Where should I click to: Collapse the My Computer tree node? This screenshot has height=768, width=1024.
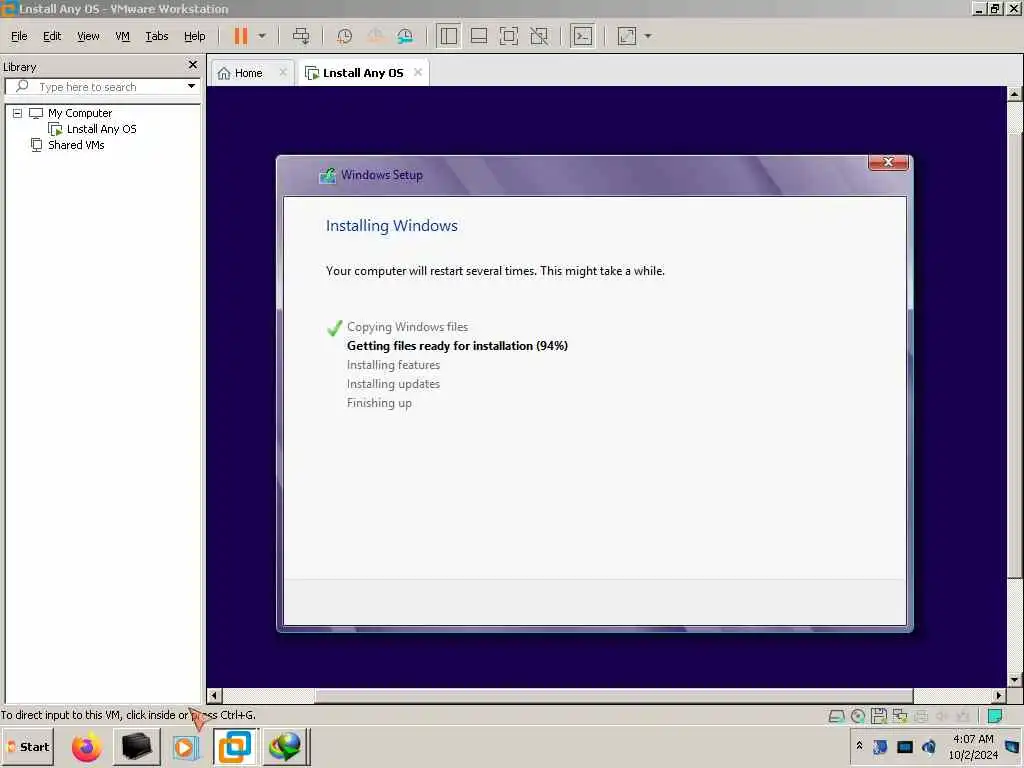pyautogui.click(x=17, y=113)
